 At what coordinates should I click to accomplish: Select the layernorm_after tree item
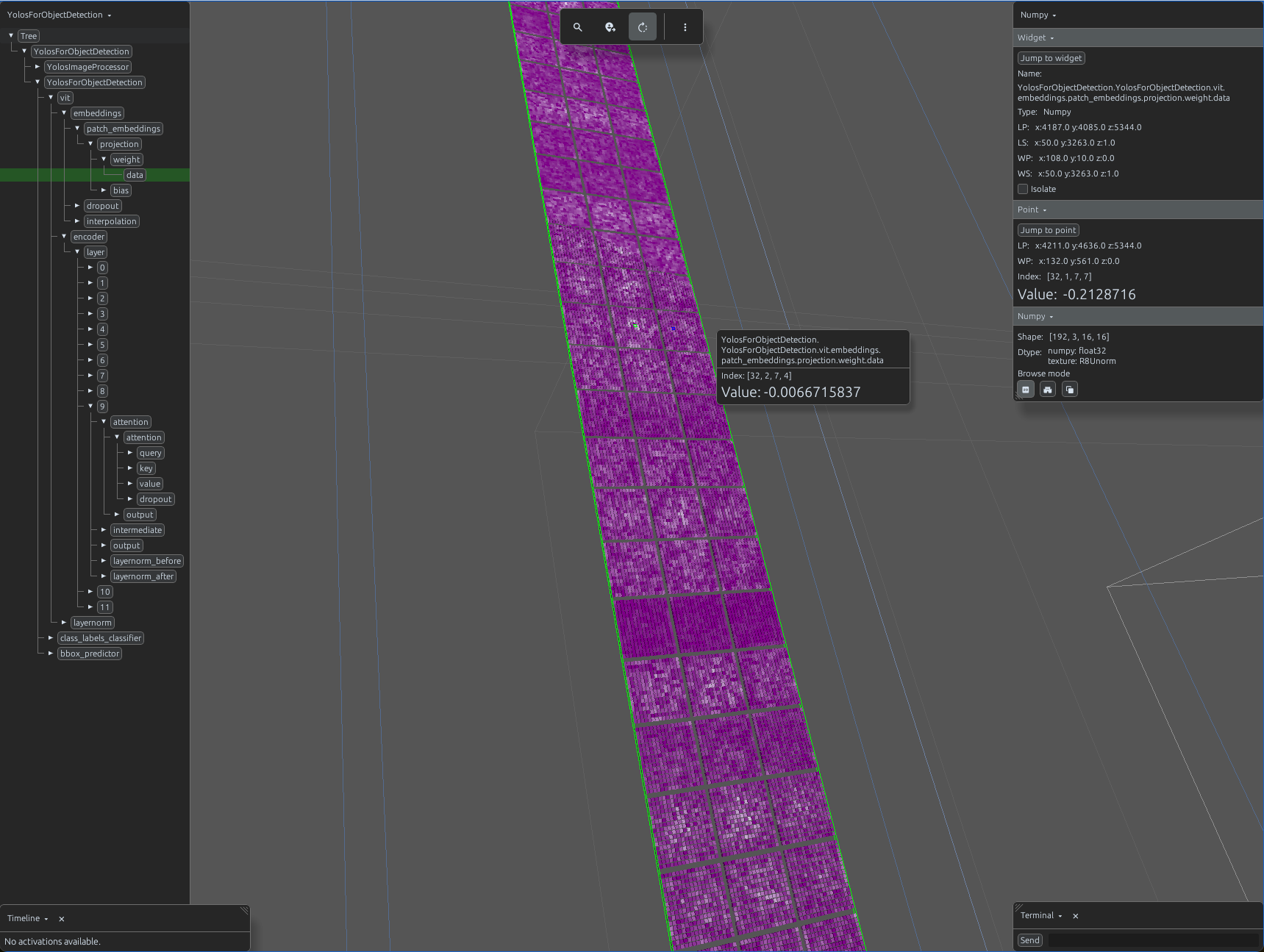(x=143, y=576)
